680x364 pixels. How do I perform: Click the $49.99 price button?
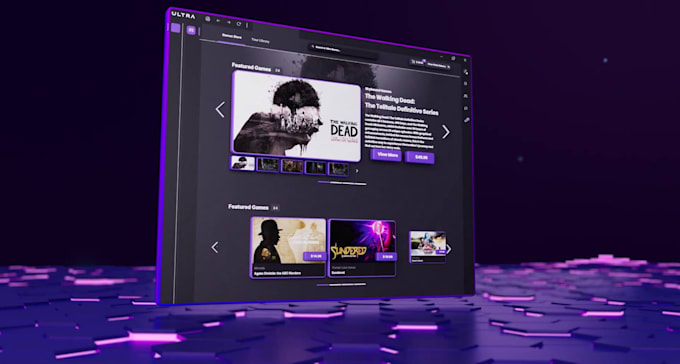click(420, 157)
